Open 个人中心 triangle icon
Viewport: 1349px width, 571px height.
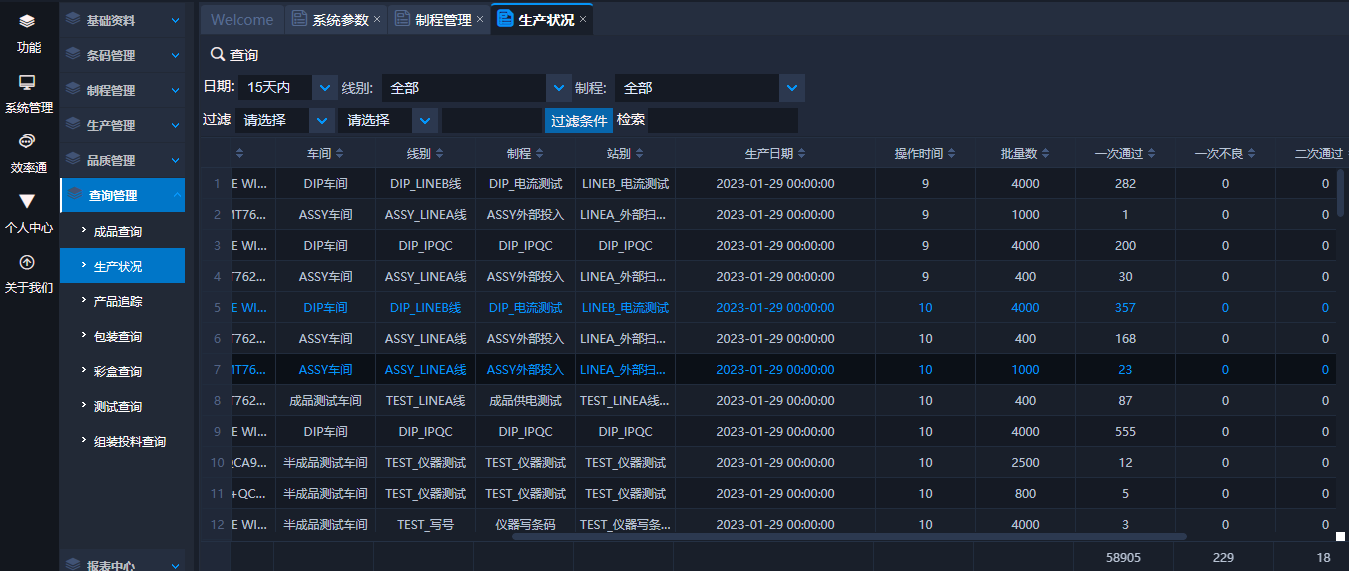[x=27, y=201]
